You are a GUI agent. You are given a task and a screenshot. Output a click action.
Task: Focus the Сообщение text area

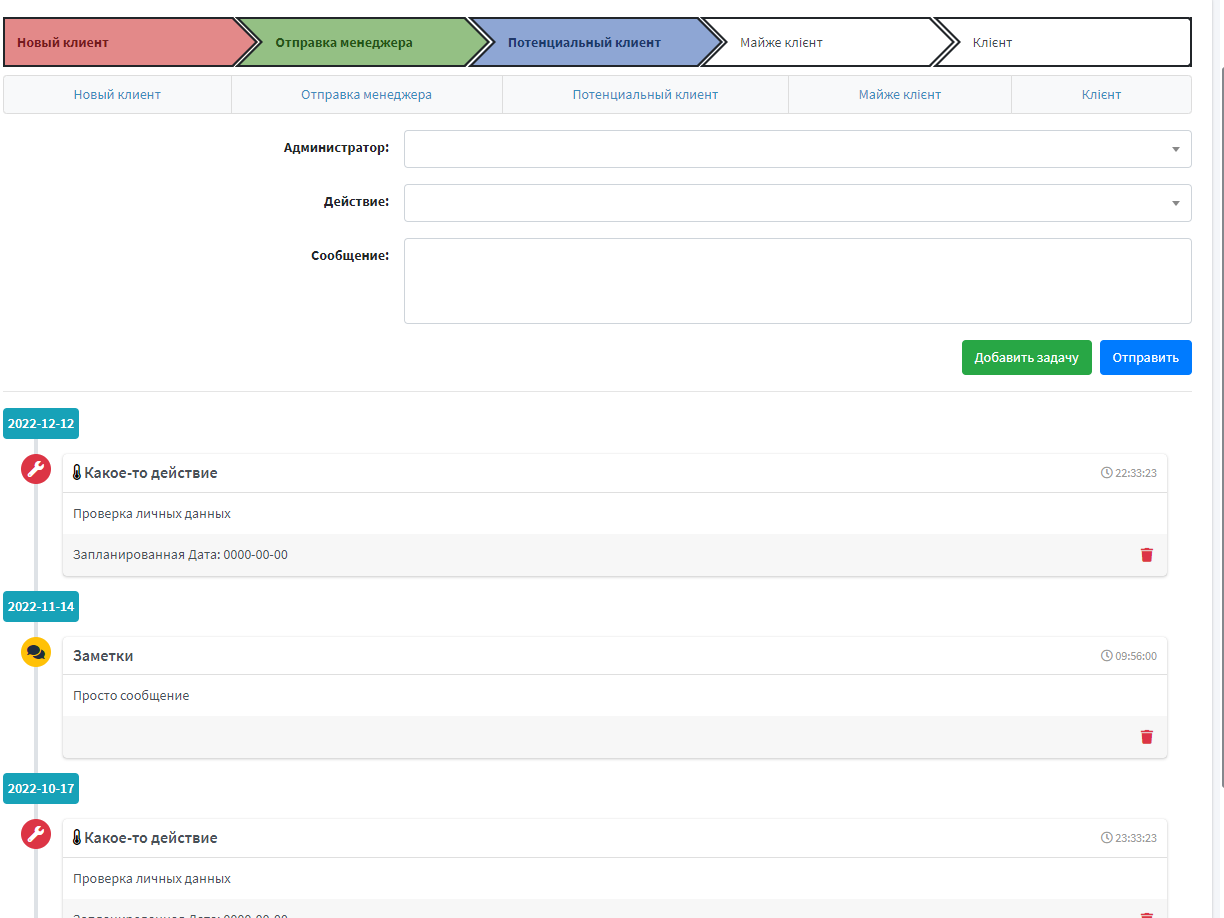[x=797, y=281]
